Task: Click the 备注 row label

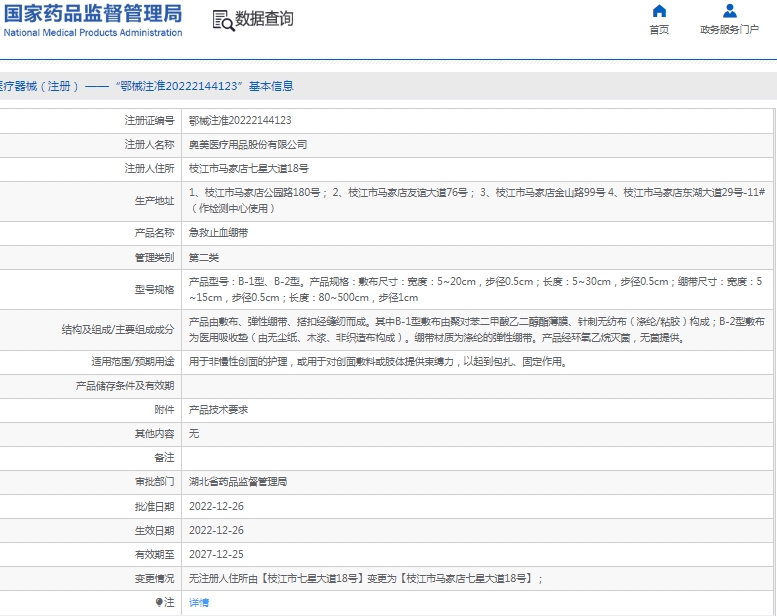Action: (164, 457)
